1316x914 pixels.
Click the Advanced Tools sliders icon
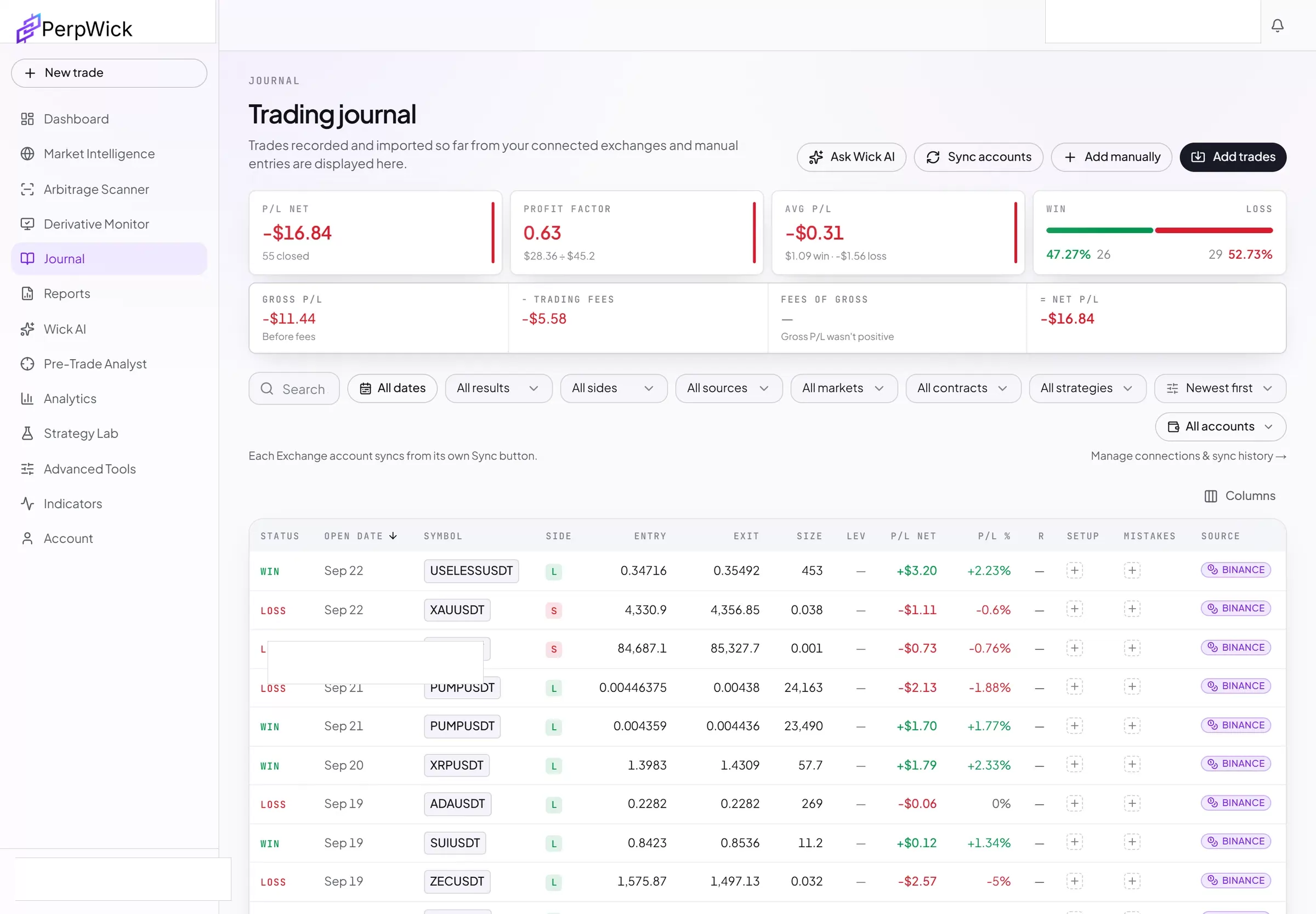pyautogui.click(x=27, y=468)
